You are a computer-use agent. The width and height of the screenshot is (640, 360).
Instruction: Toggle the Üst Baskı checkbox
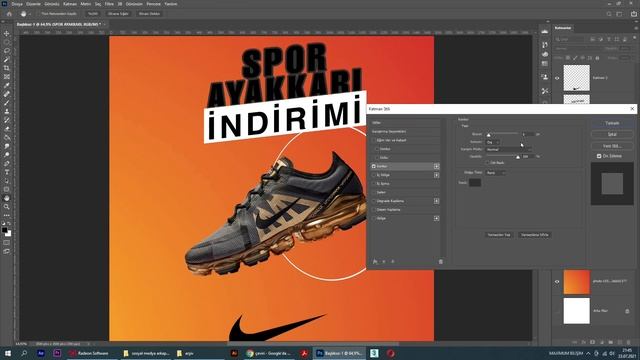point(487,162)
